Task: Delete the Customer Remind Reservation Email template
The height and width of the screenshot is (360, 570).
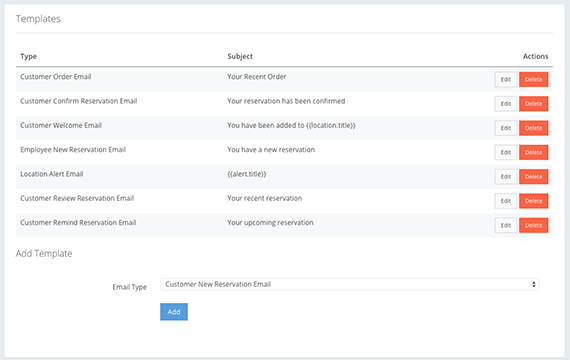Action: coord(533,225)
